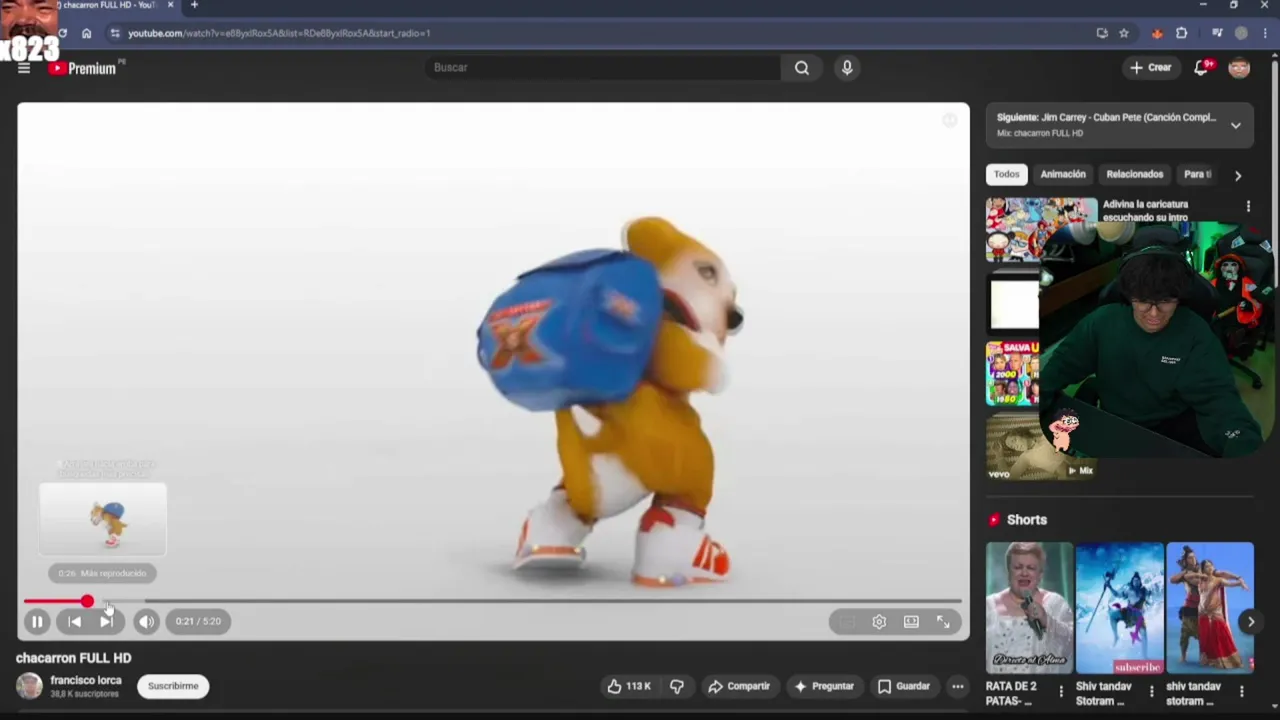
Task: Click the search magnifier button
Action: (802, 67)
